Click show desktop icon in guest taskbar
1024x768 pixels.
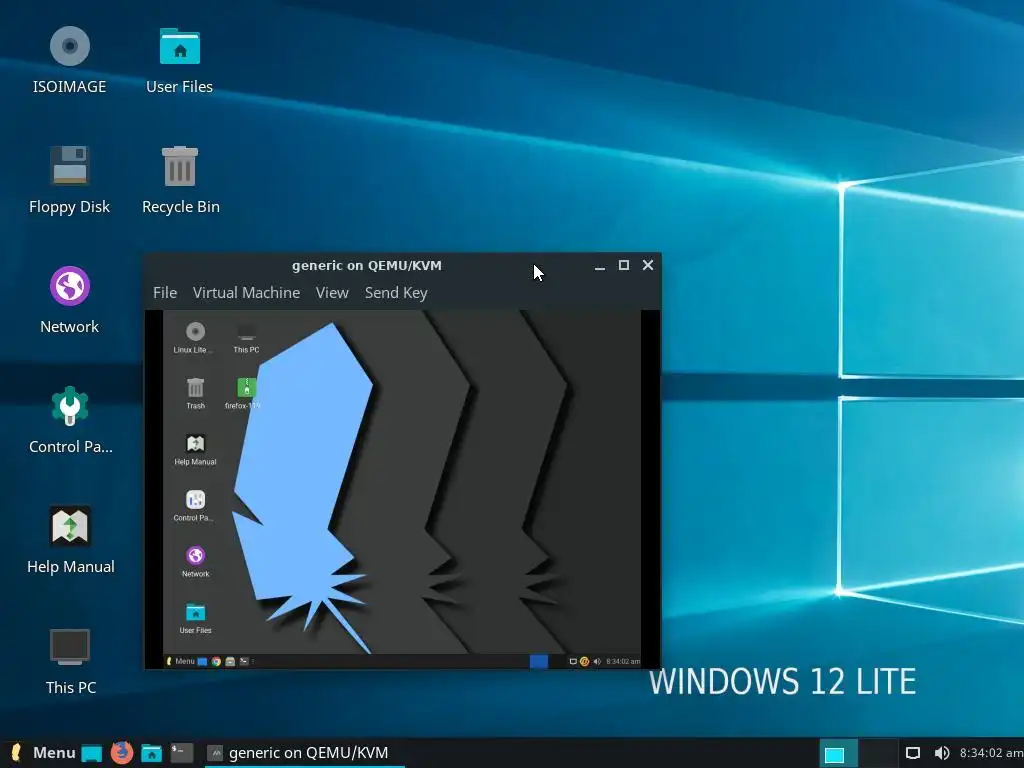(202, 662)
